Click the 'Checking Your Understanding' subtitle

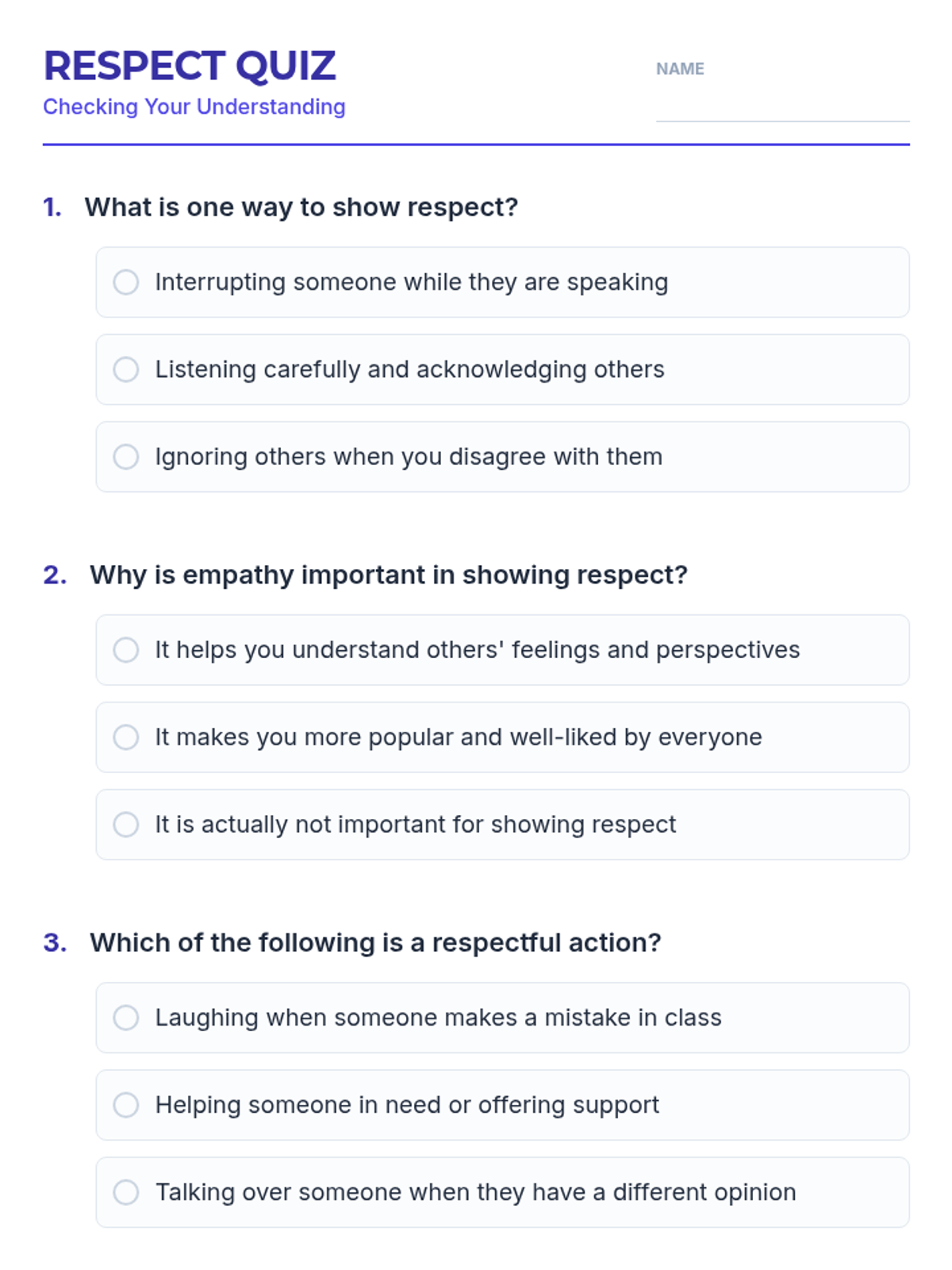[x=194, y=106]
